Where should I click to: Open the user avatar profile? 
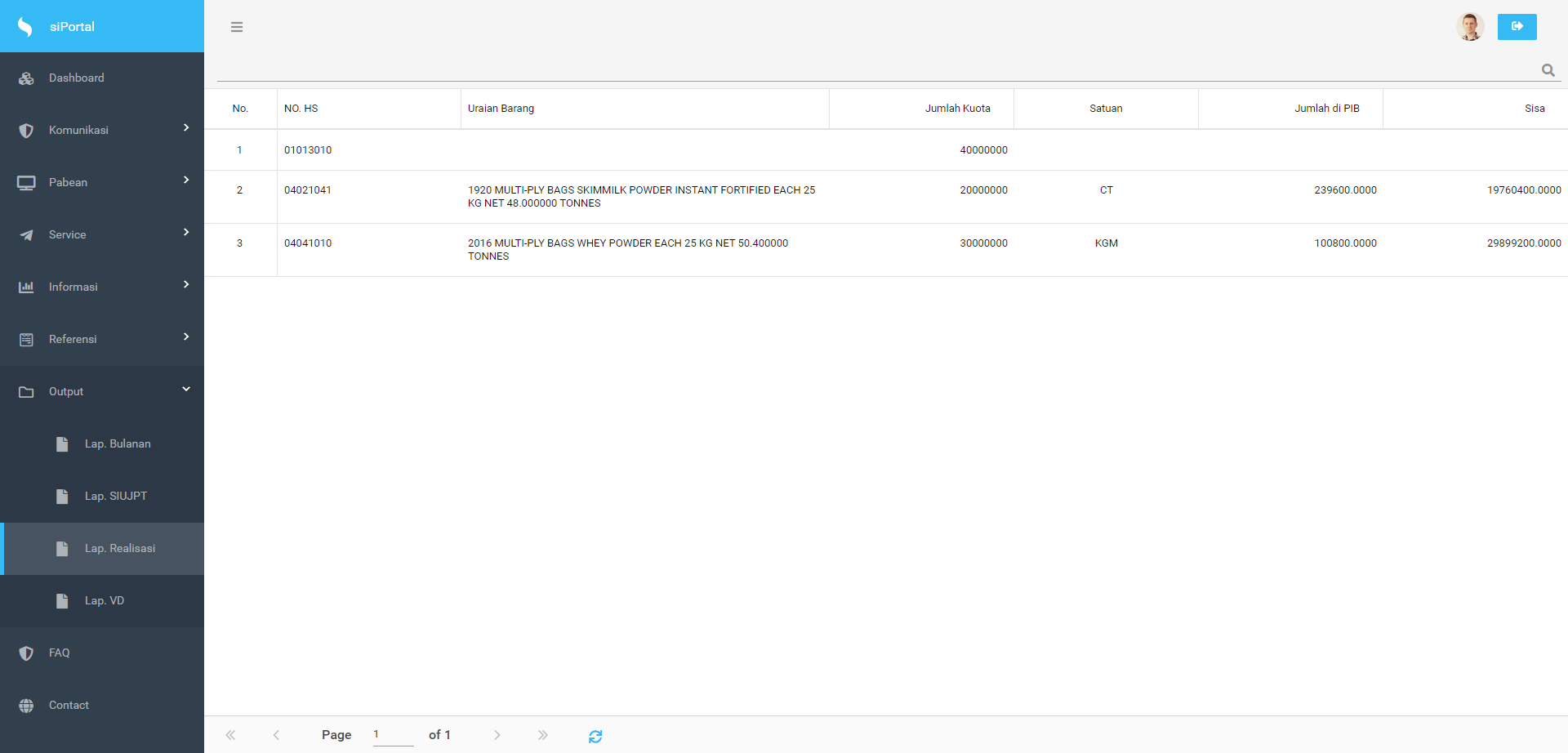click(x=1470, y=27)
